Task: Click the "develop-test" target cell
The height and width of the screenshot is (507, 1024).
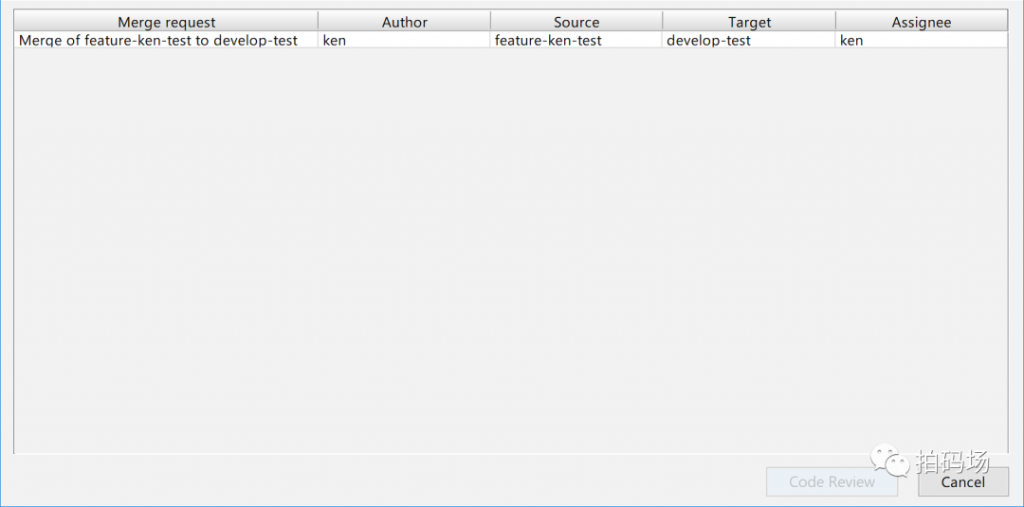Action: pos(749,40)
